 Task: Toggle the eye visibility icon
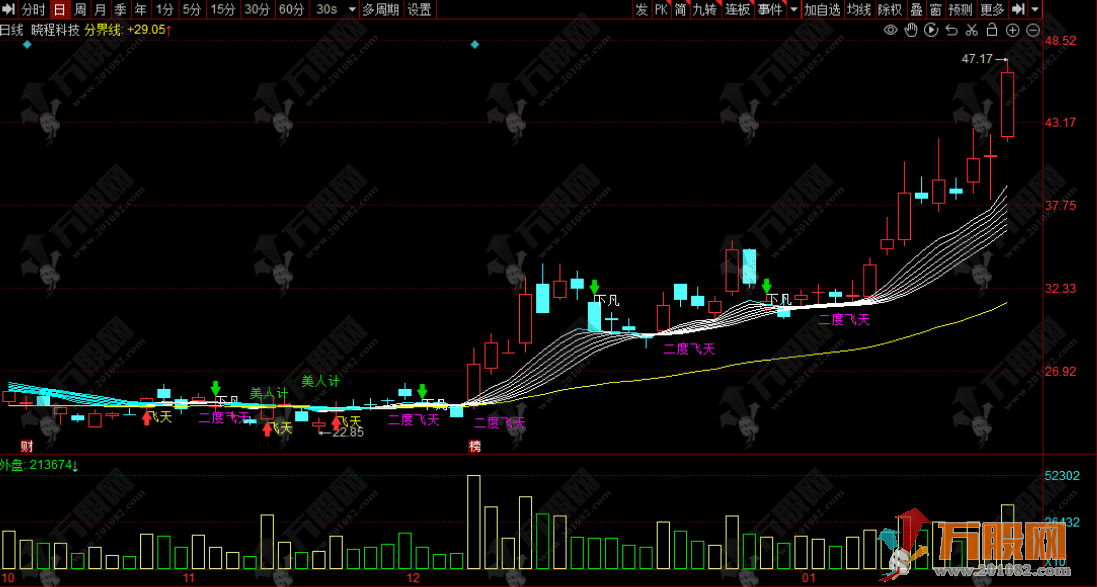pyautogui.click(x=891, y=30)
